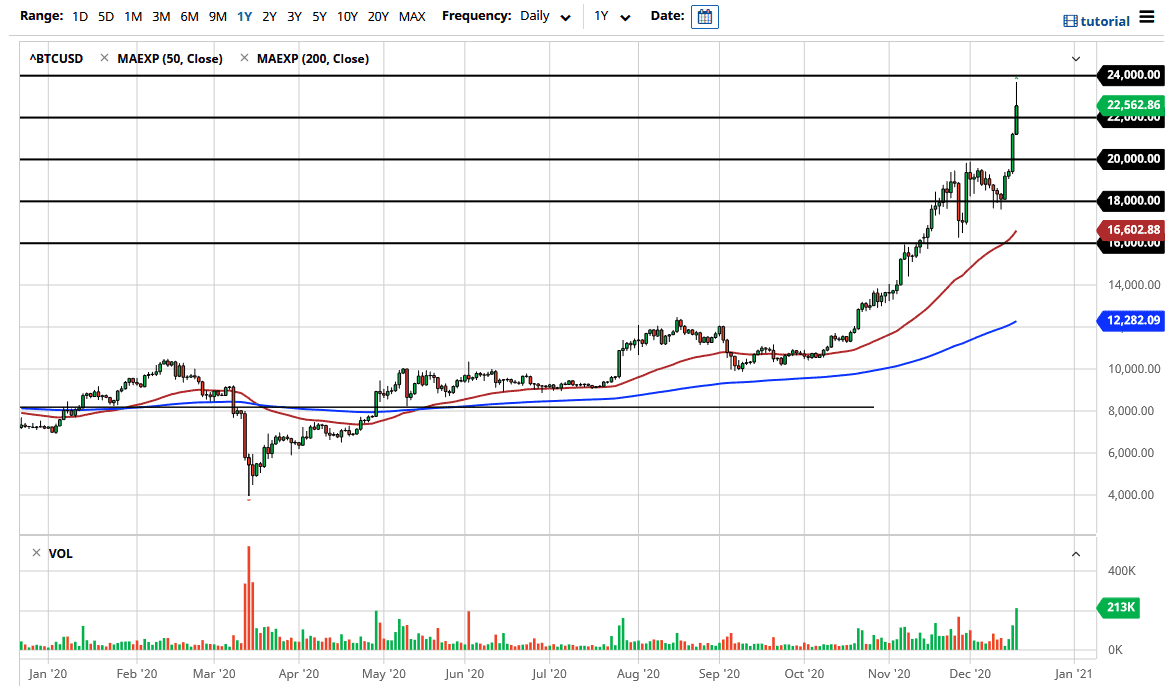Click the red 16,602.88 price tag
The image size is (1165, 686).
pos(1131,229)
